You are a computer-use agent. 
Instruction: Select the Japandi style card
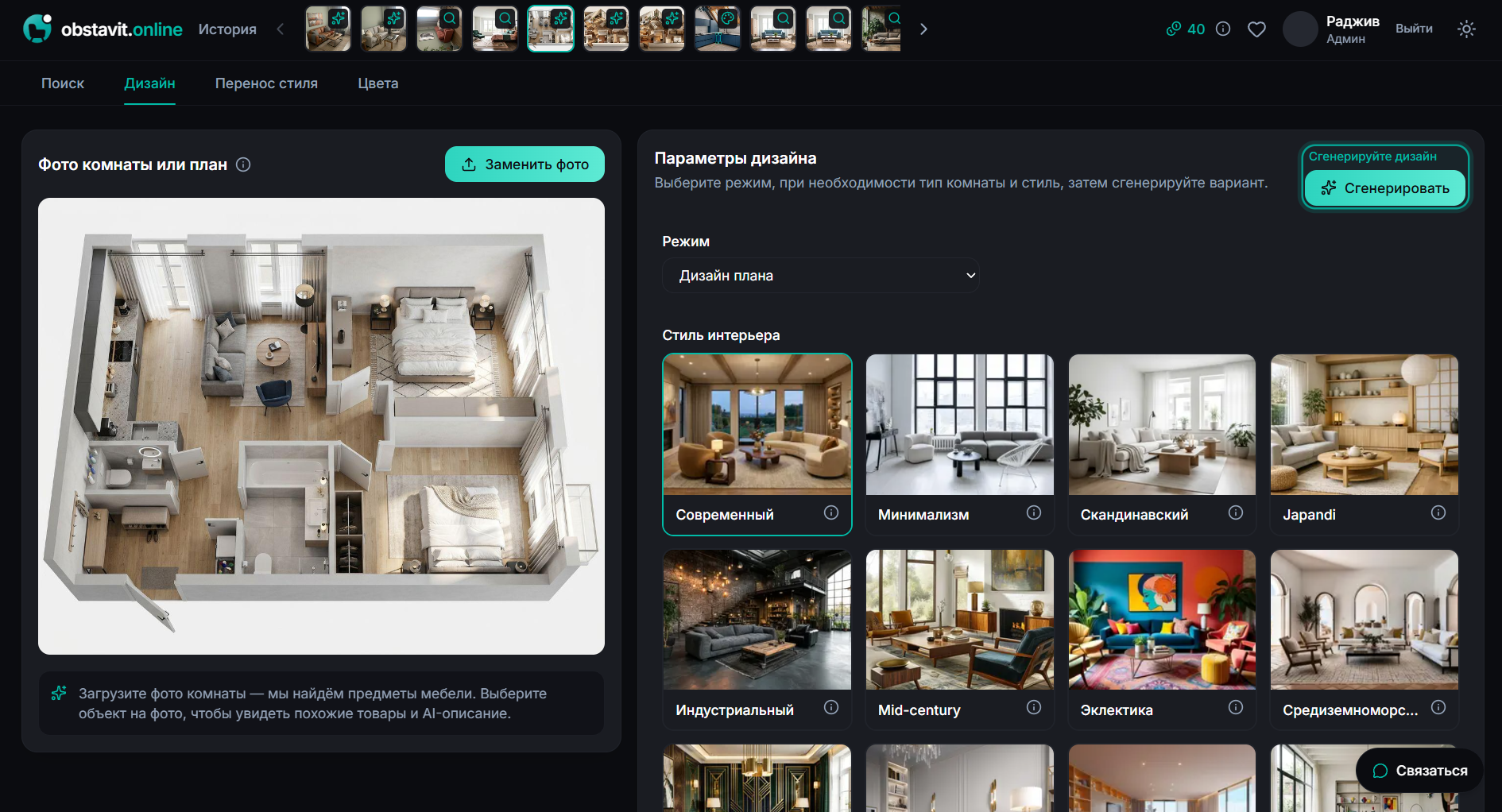point(1365,444)
